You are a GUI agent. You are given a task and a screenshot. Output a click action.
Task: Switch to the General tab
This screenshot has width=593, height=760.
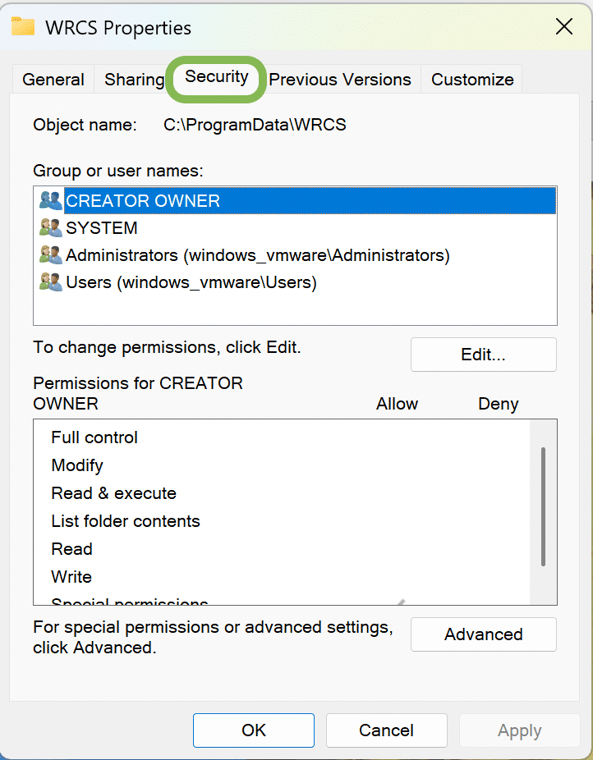pos(53,79)
